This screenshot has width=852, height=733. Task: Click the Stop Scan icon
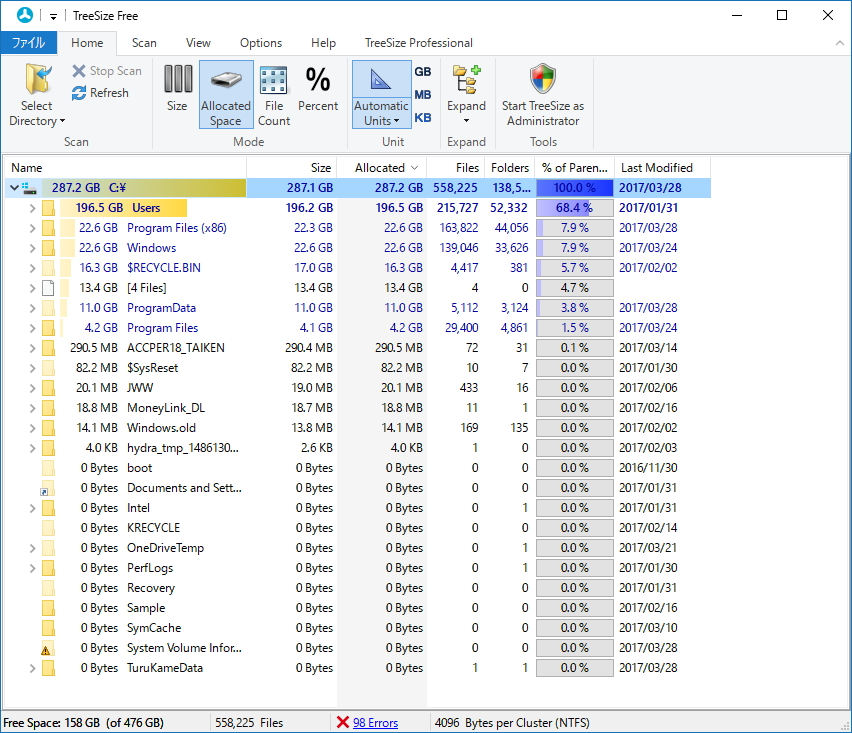click(79, 71)
